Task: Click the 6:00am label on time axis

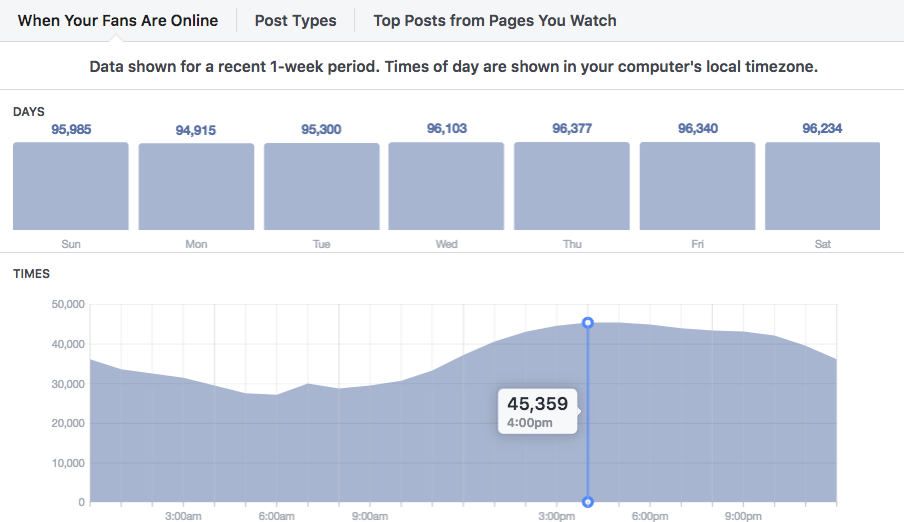Action: coord(277,516)
